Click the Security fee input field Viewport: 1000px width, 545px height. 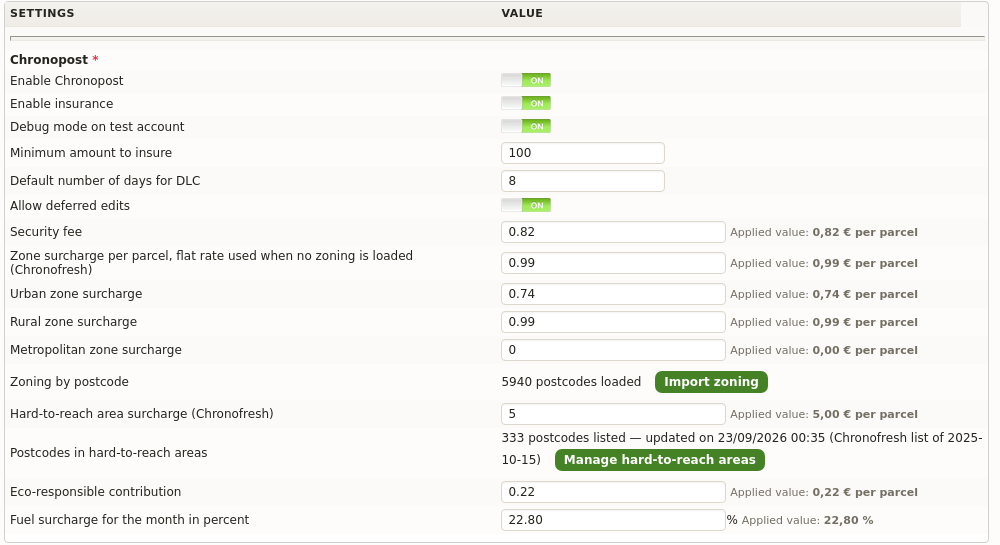(x=613, y=232)
